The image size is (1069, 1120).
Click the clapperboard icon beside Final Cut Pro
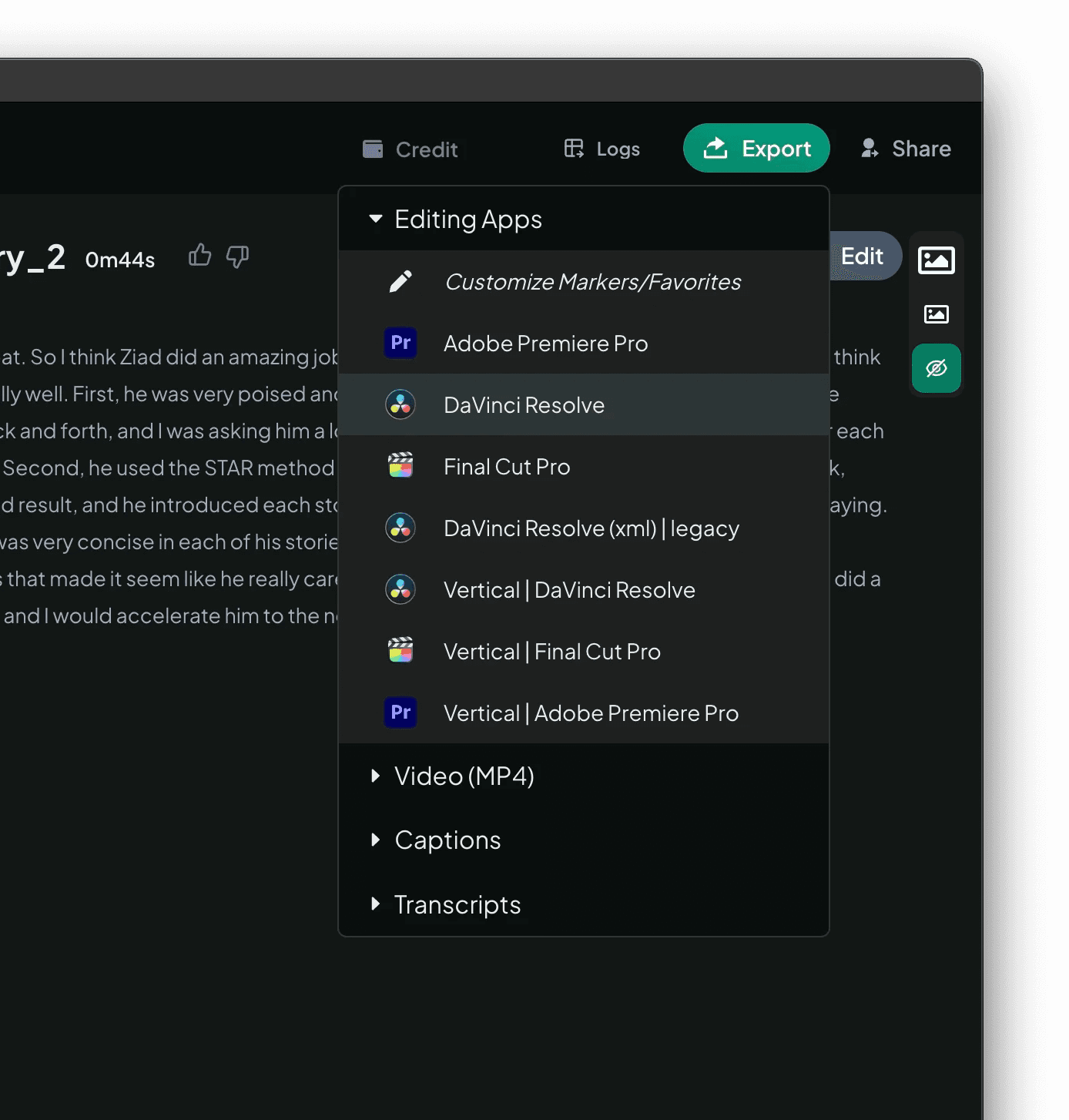(x=400, y=465)
